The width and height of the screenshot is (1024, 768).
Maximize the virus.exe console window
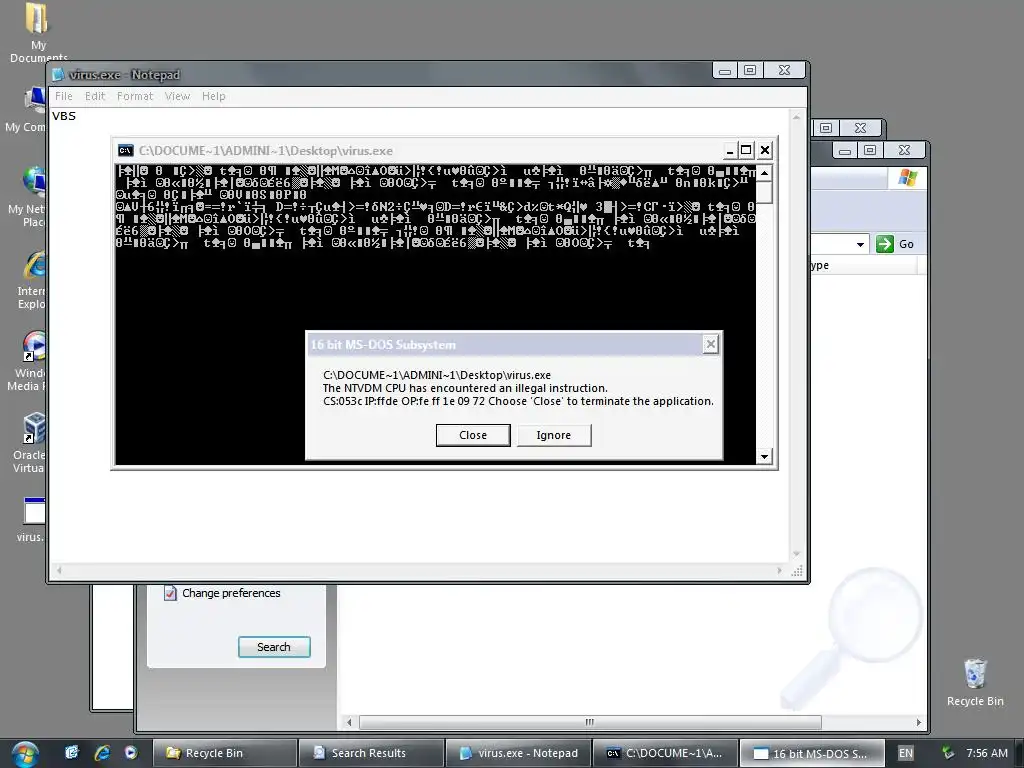(746, 150)
